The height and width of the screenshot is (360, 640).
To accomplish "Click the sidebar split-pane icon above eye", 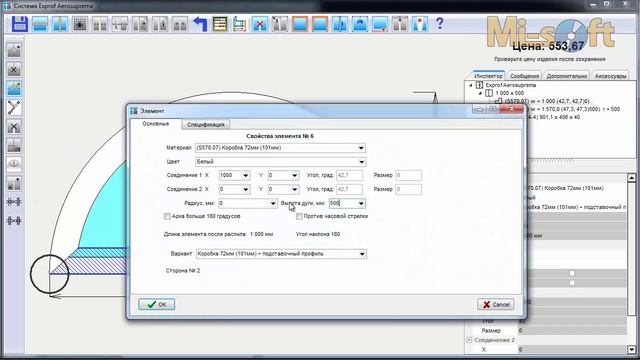I will click(x=14, y=146).
